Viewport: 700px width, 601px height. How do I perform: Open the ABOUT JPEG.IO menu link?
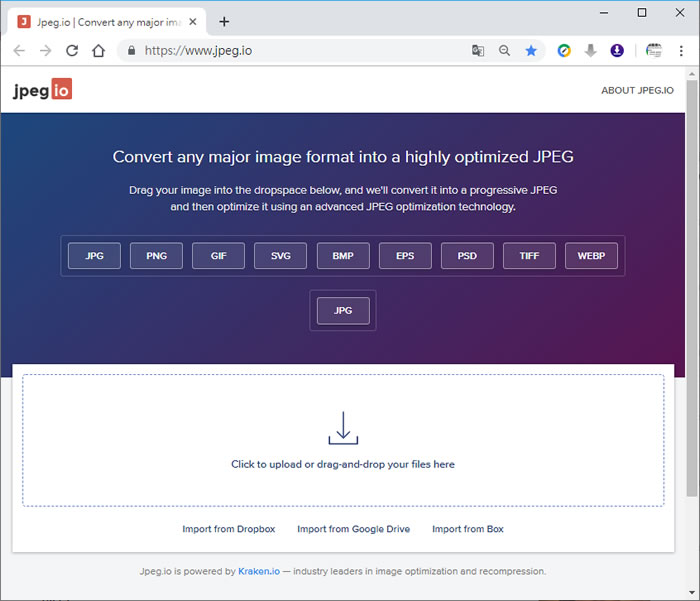point(637,91)
